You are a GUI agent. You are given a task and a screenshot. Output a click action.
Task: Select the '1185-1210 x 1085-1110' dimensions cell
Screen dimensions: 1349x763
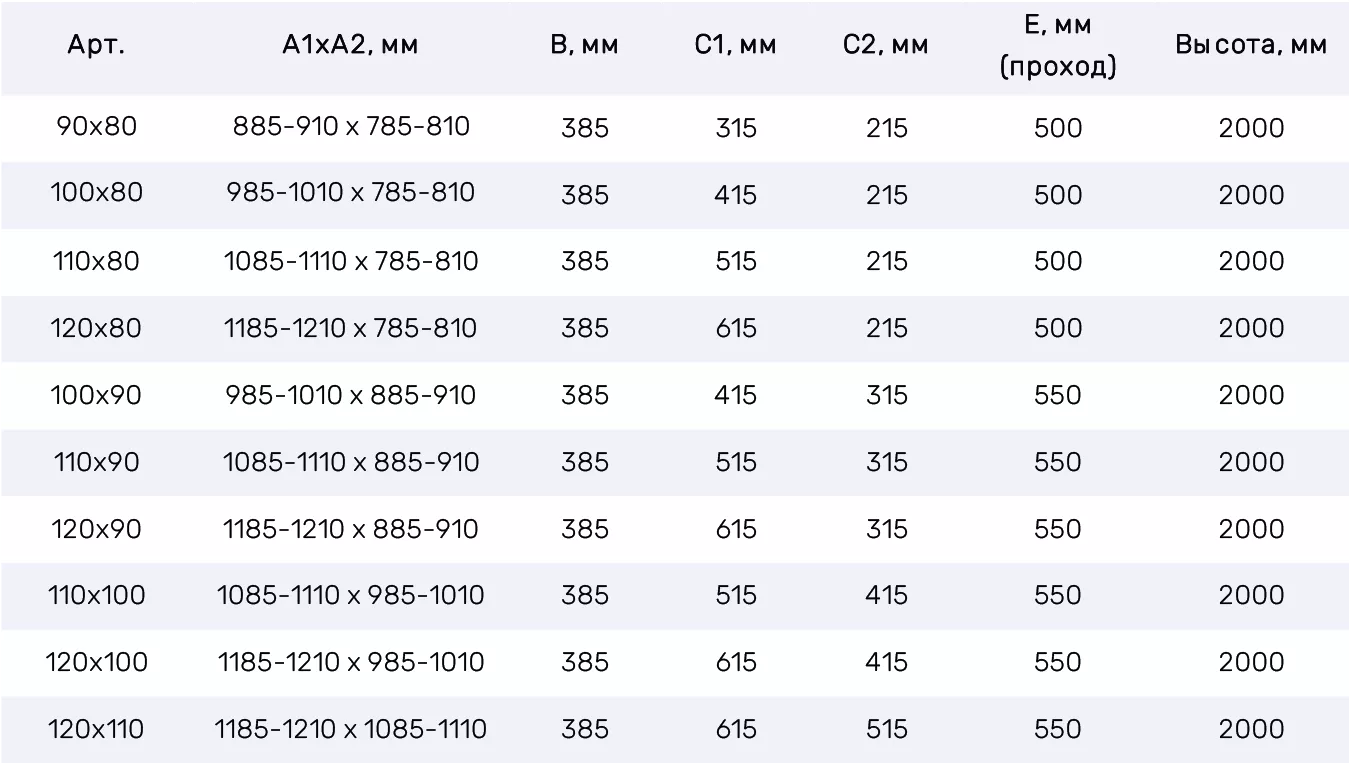pos(351,729)
